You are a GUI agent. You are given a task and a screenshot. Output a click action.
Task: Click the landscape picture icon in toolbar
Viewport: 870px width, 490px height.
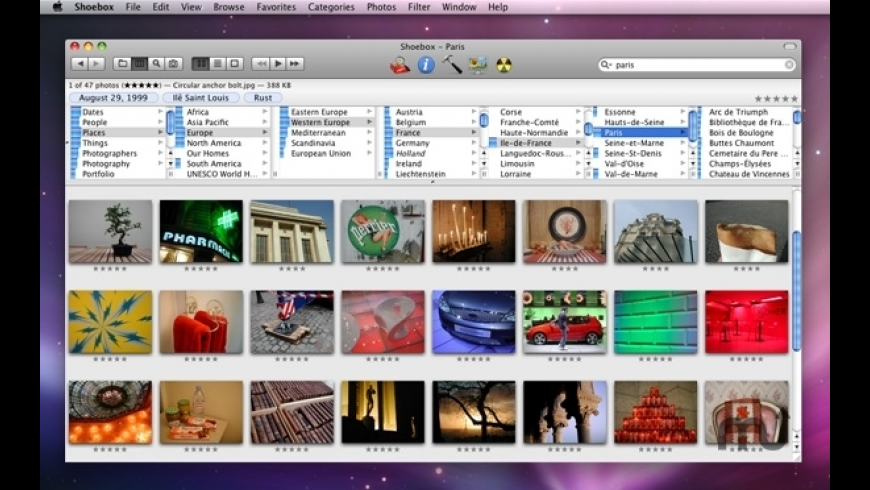(478, 65)
